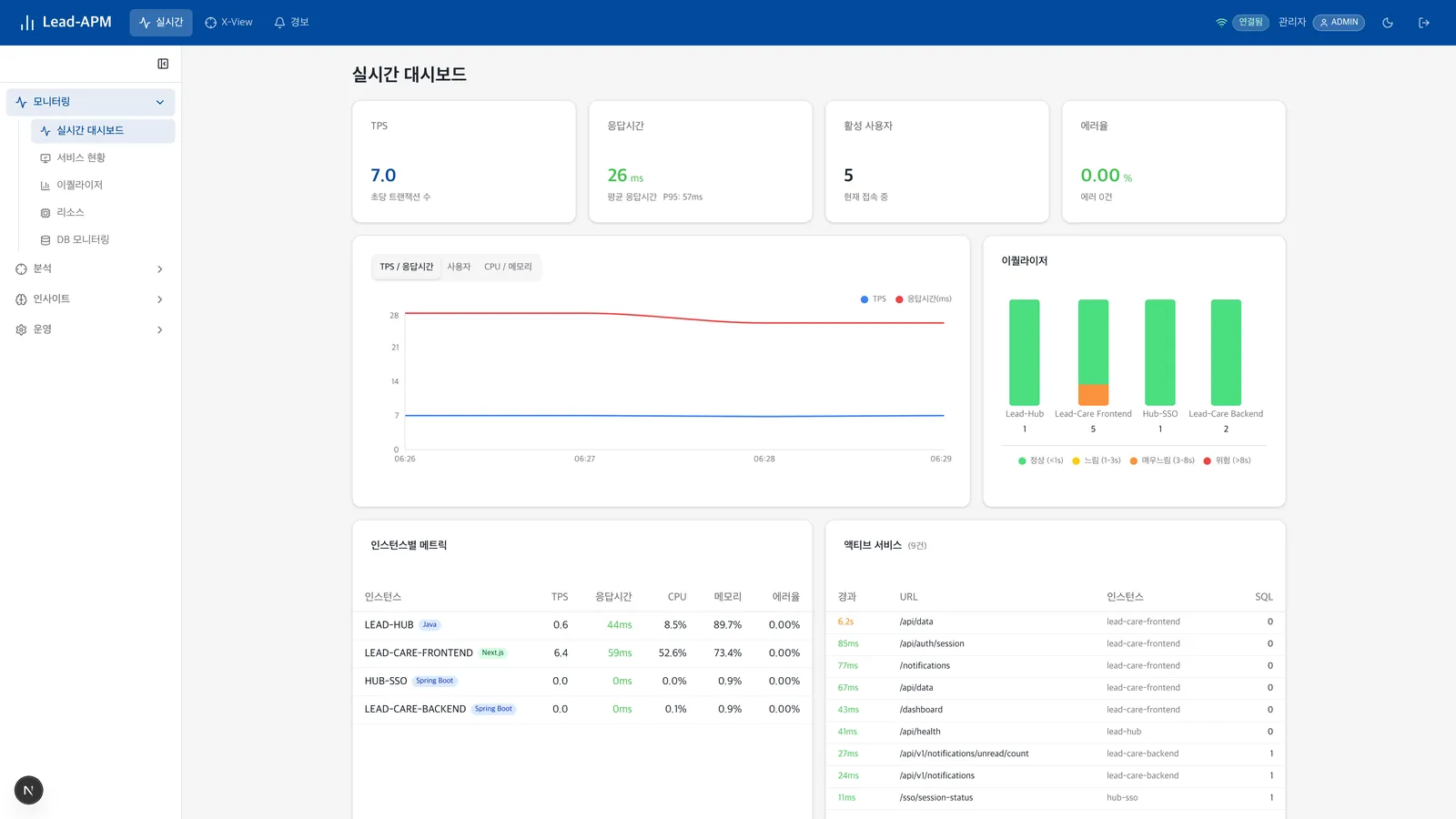
Task: Click the 운영 gear icon
Action: 21,329
